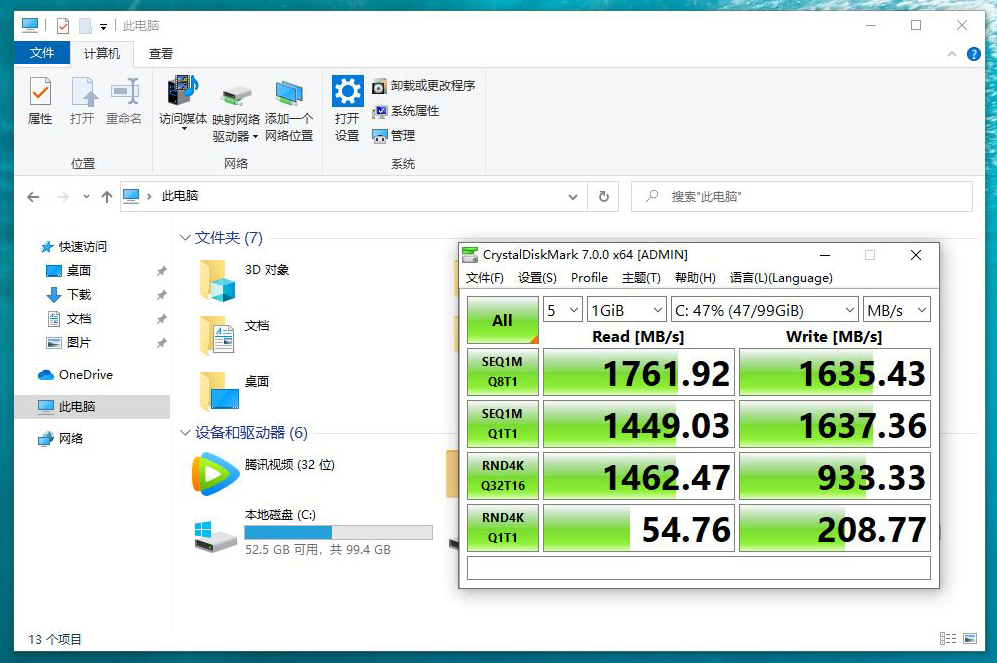997x663 pixels.
Task: Select 图片 in navigation pane
Action: [79, 343]
